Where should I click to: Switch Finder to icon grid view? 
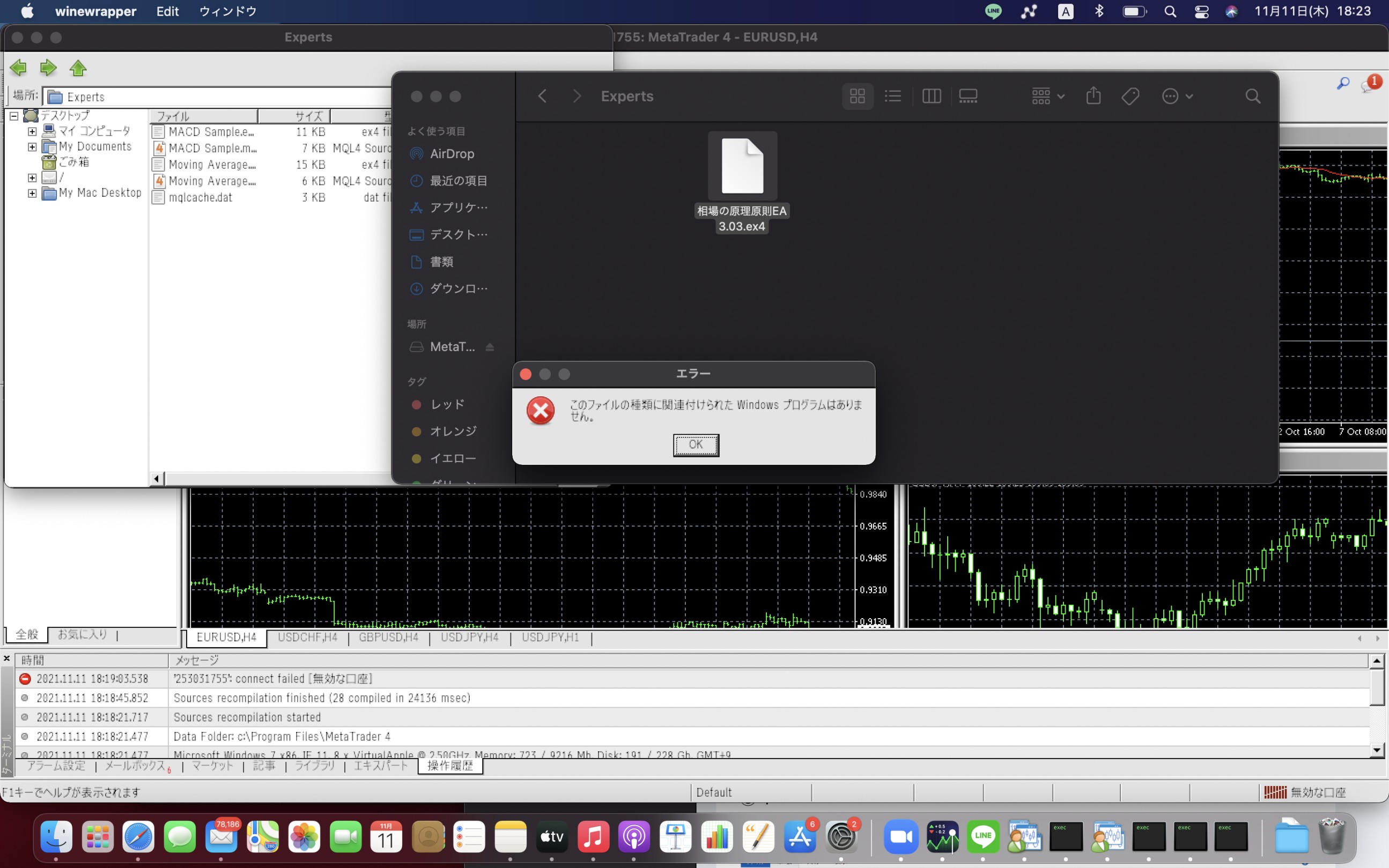coord(858,96)
